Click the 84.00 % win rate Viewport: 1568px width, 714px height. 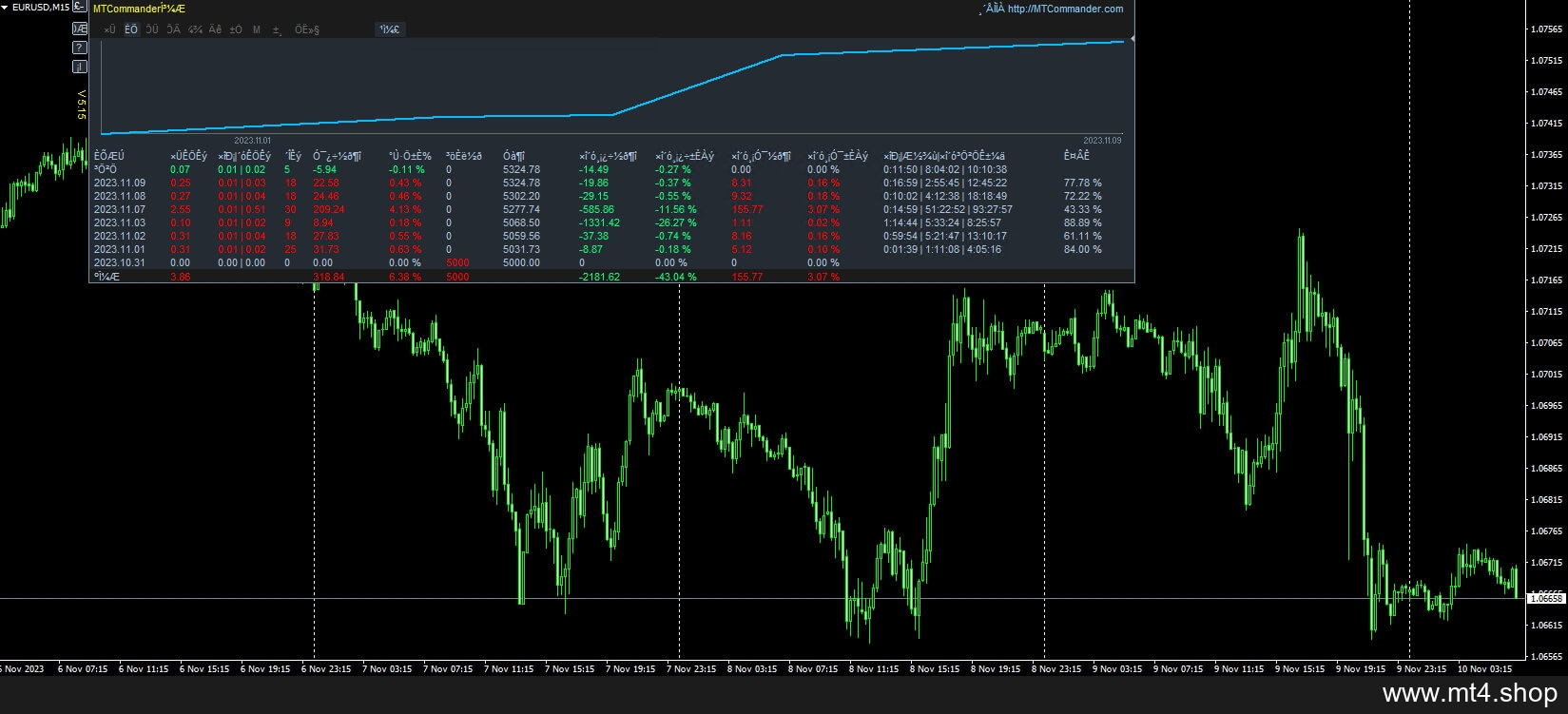point(1083,249)
